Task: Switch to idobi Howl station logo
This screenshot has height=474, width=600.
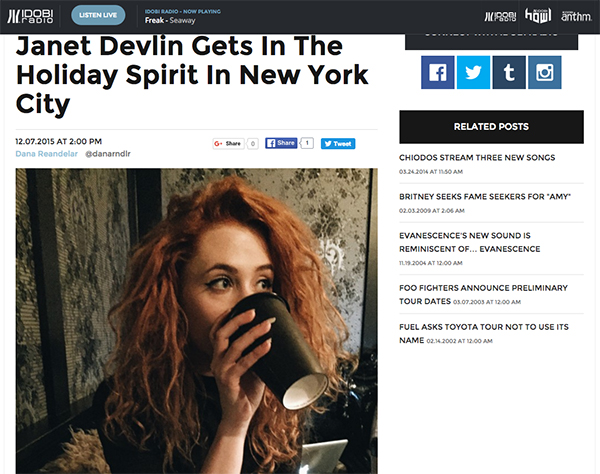Action: pos(538,16)
